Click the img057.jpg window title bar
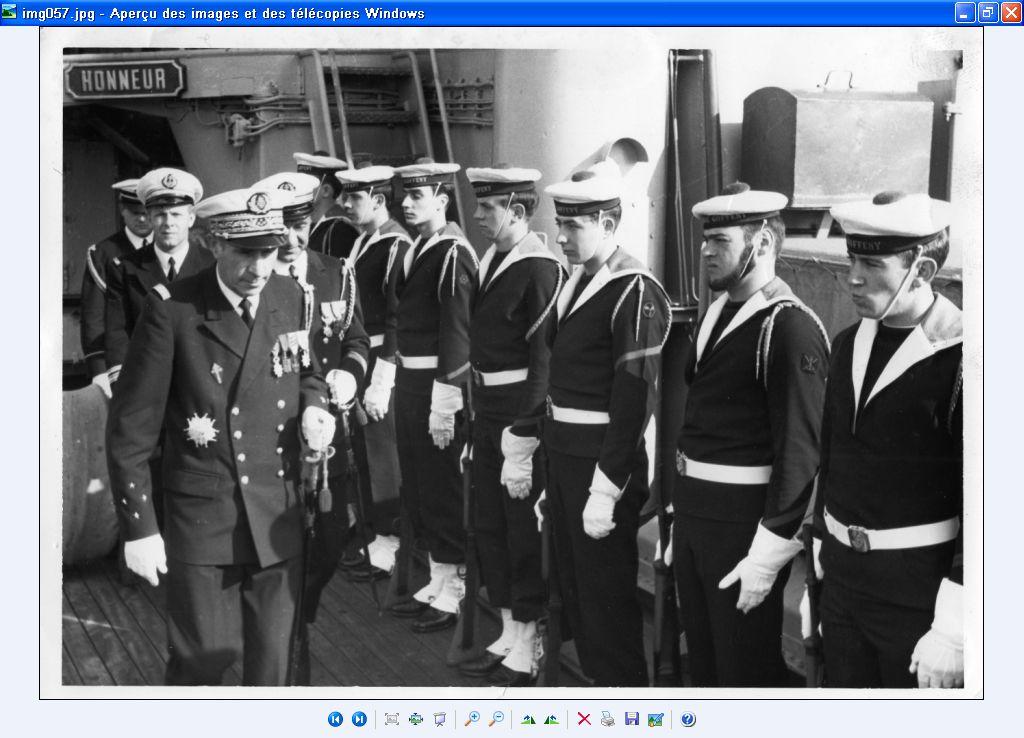The image size is (1024, 738). (500, 13)
